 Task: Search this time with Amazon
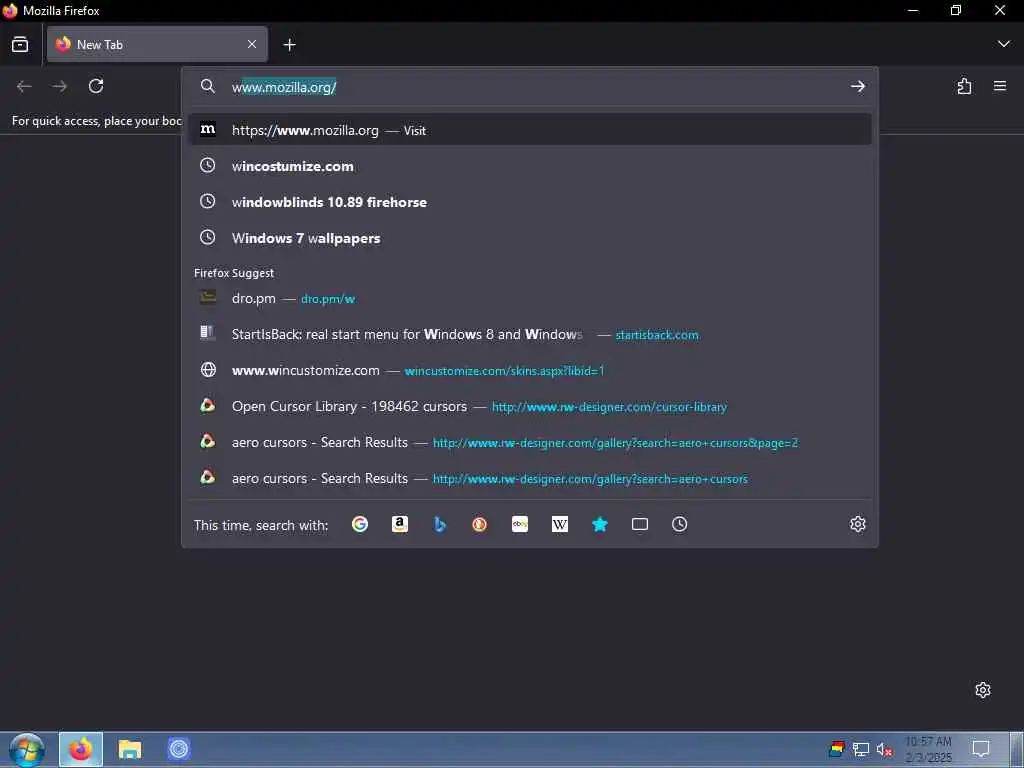coord(400,524)
